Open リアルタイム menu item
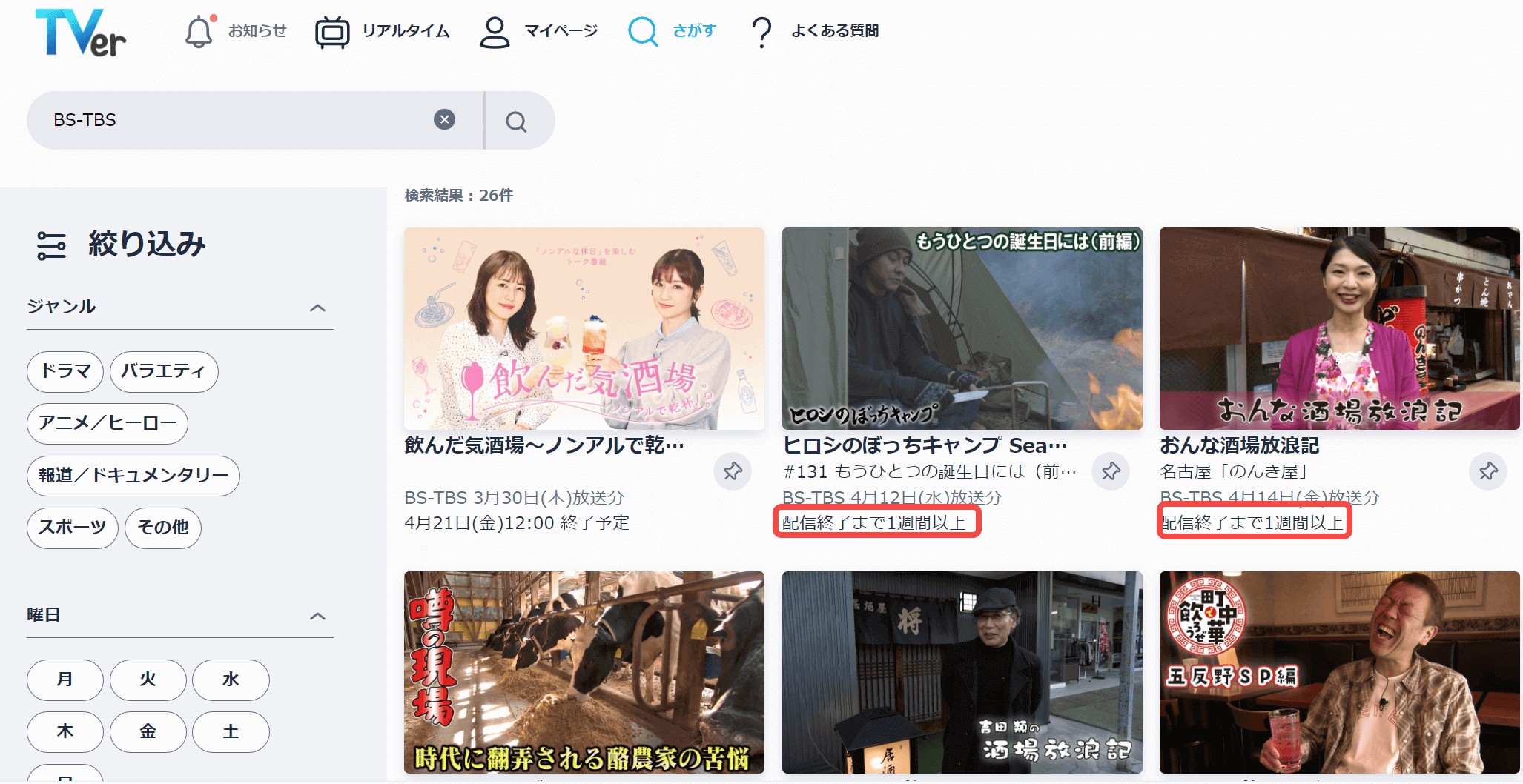 (406, 31)
